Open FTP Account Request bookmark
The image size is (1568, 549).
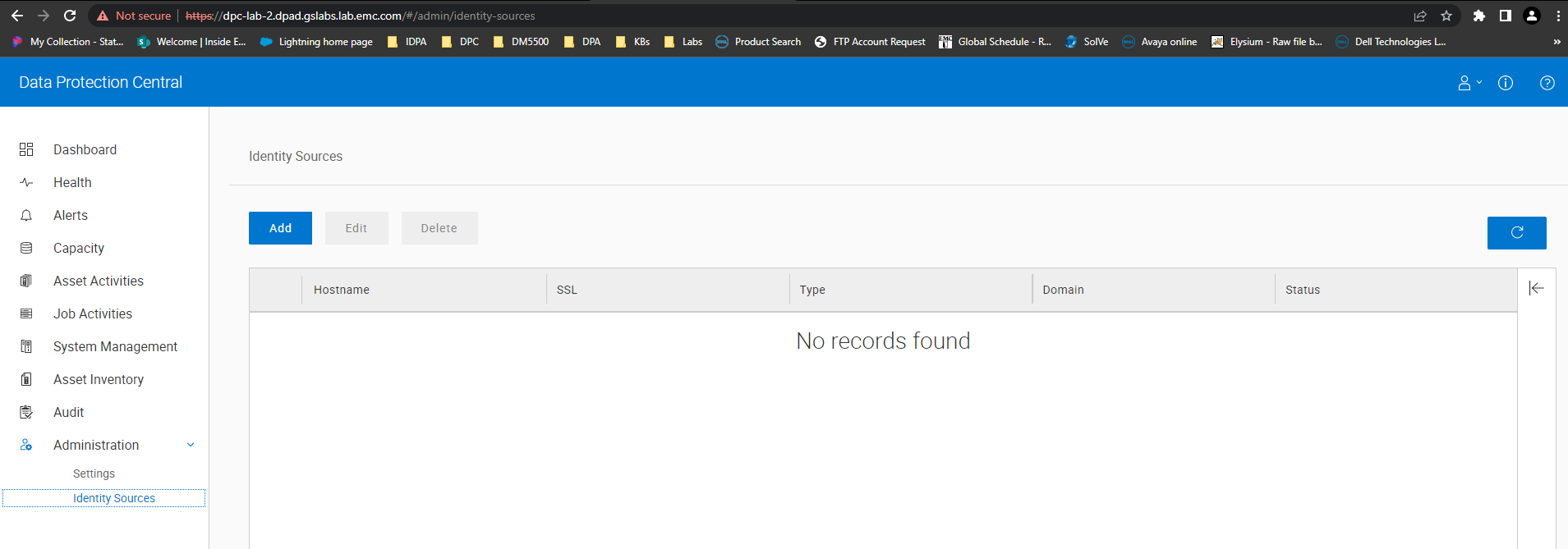point(870,42)
